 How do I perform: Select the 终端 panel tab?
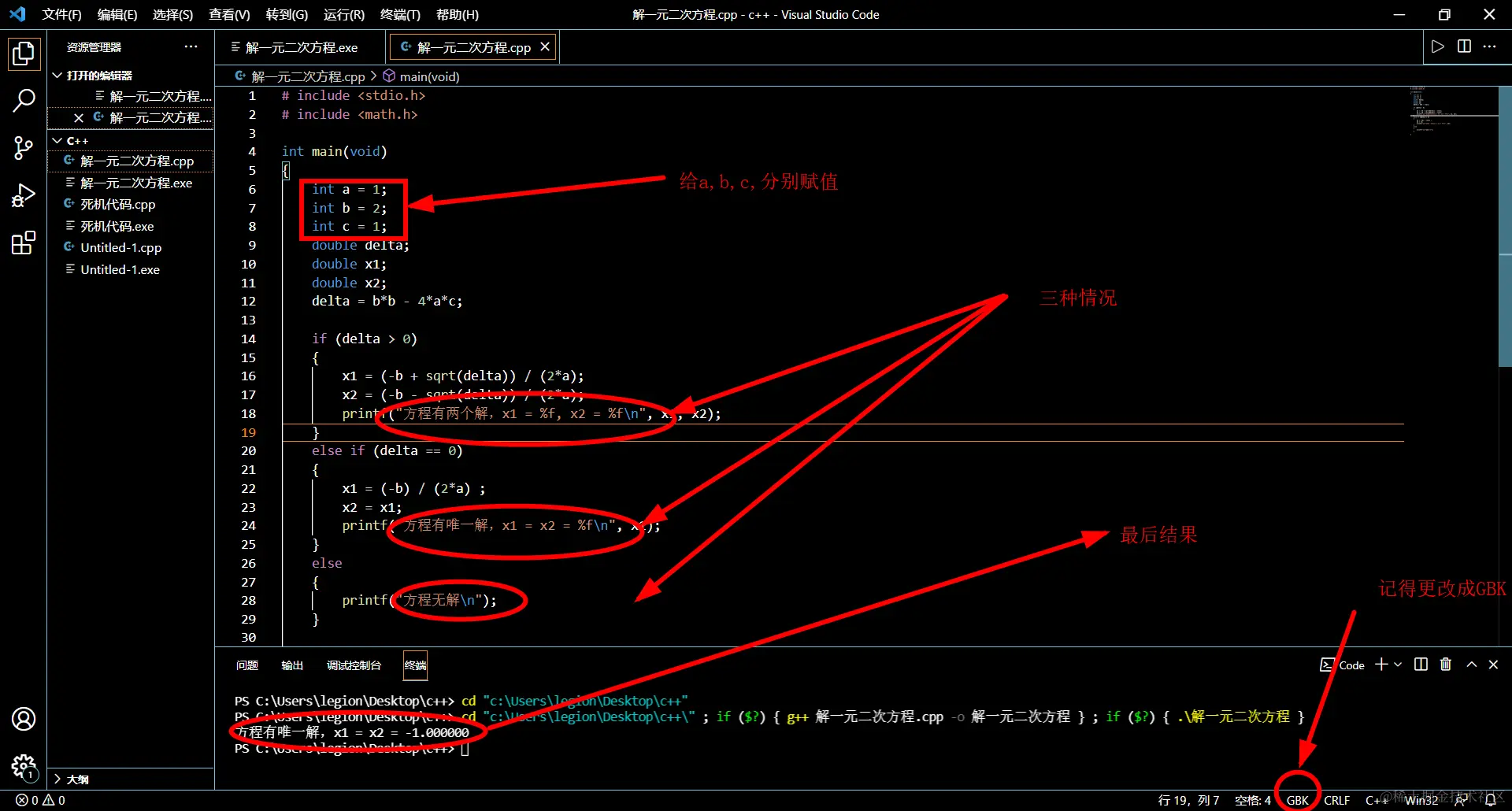pos(415,665)
